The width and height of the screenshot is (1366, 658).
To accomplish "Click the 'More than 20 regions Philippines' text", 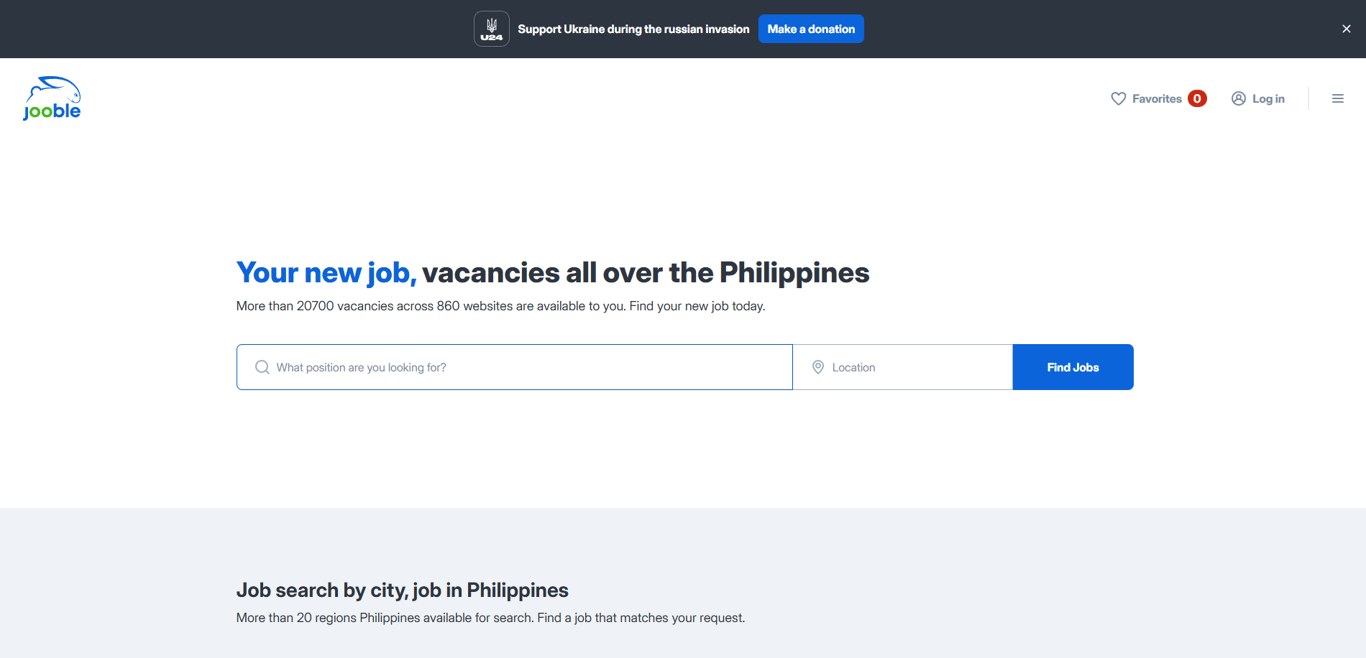I will point(328,618).
